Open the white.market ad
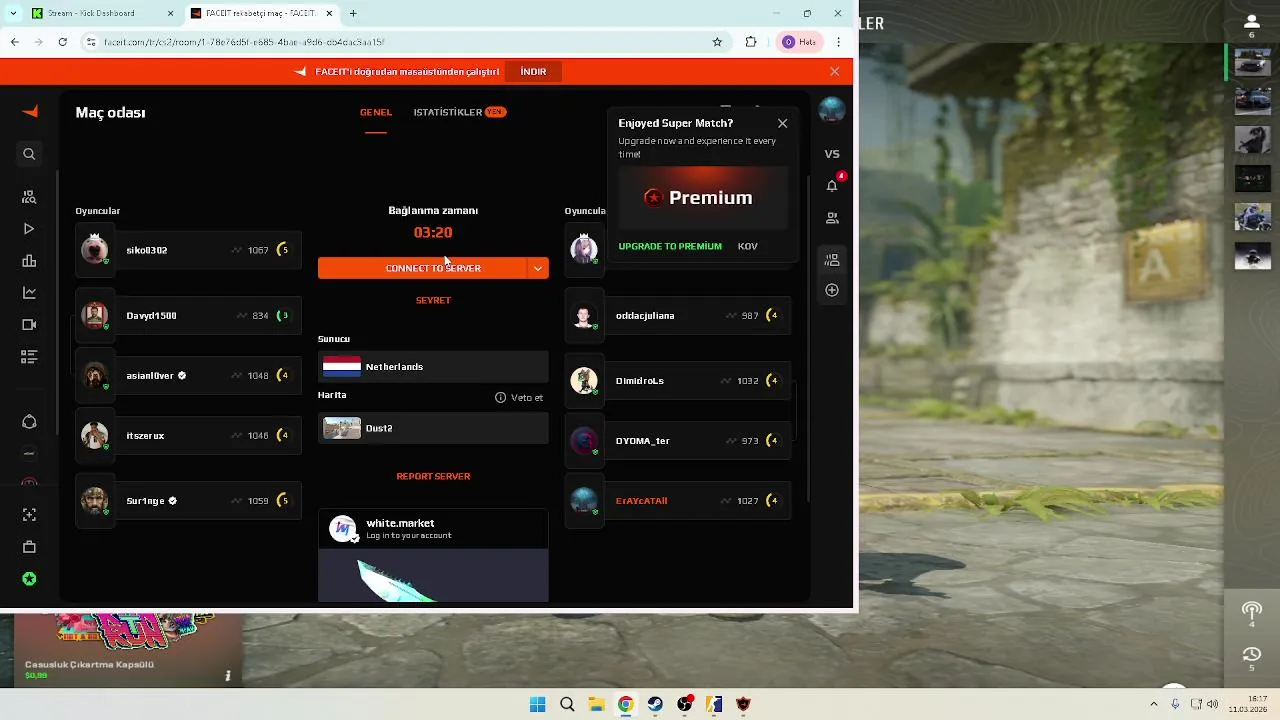This screenshot has width=1280, height=720. [x=433, y=556]
